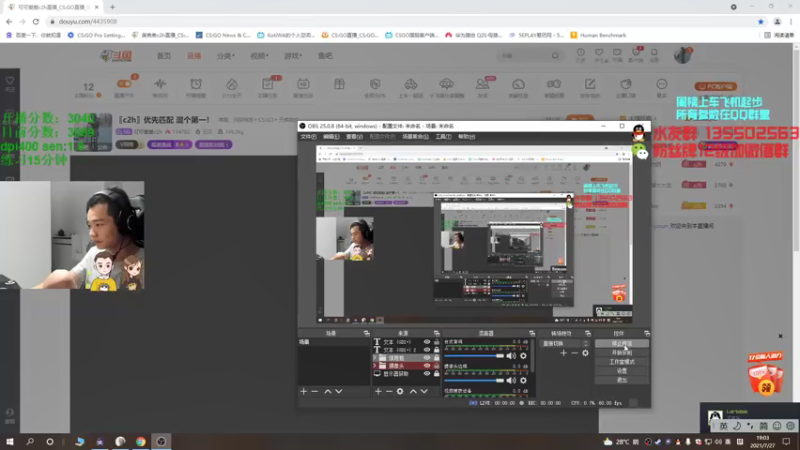800x450 pixels.
Task: Open the 直接切换 transition dropdown
Action: point(564,343)
